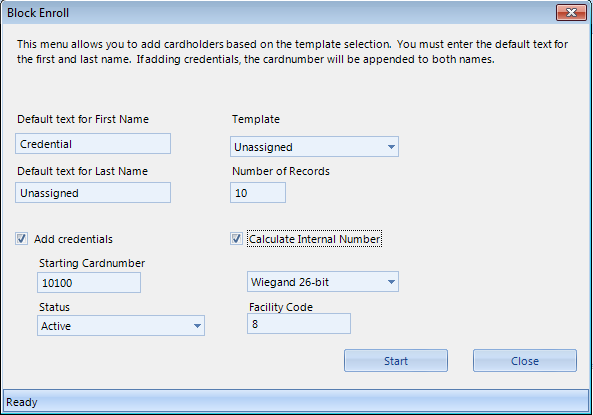Click the Starting Cardnumber field
The width and height of the screenshot is (593, 415).
[x=89, y=283]
